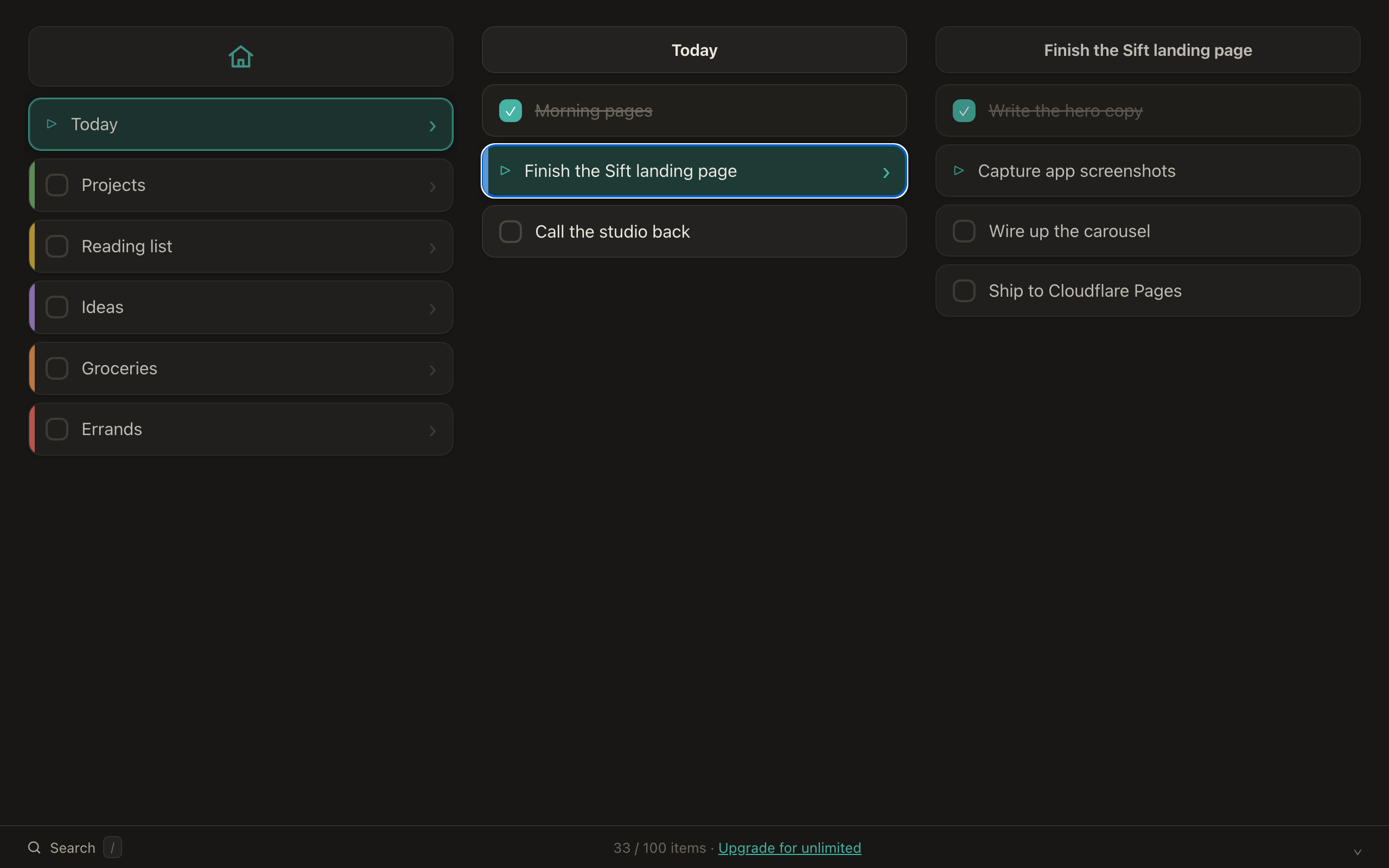
Task: Click the Ship to Cloudflare Pages text
Action: pyautogui.click(x=1085, y=290)
